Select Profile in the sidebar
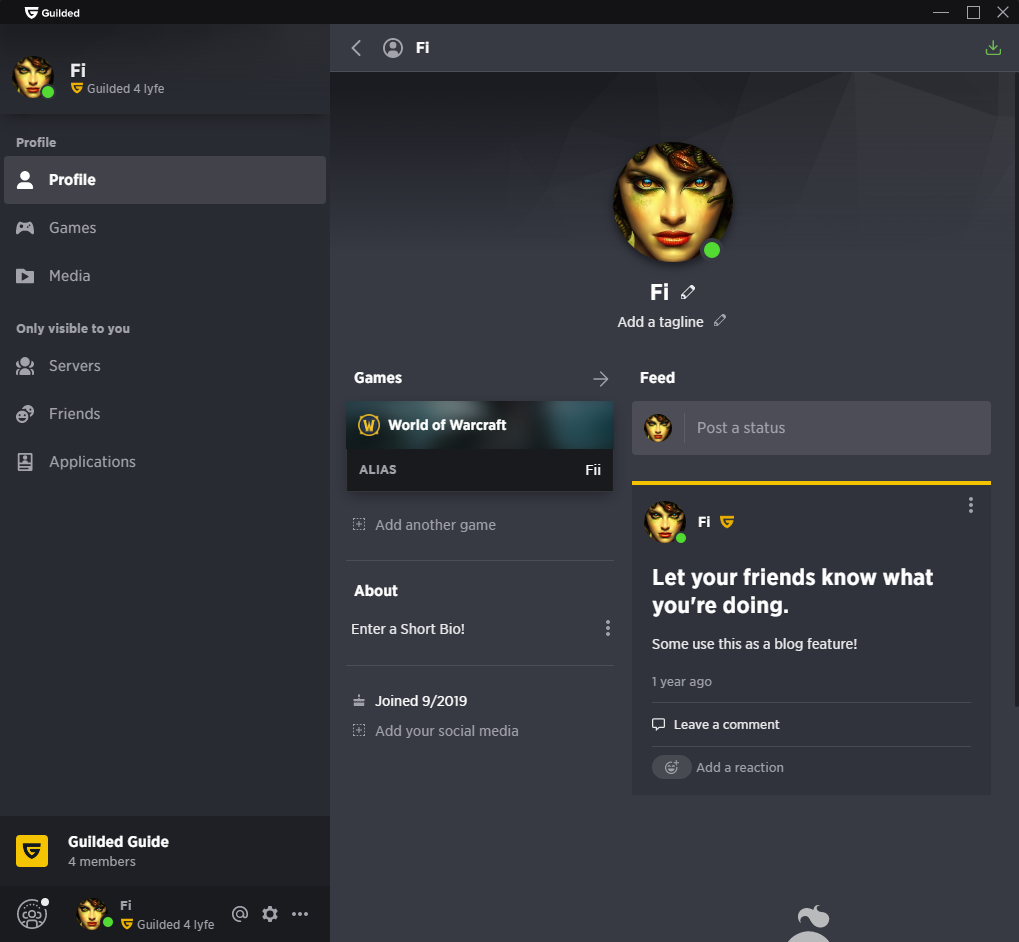This screenshot has width=1019, height=942. [x=165, y=180]
